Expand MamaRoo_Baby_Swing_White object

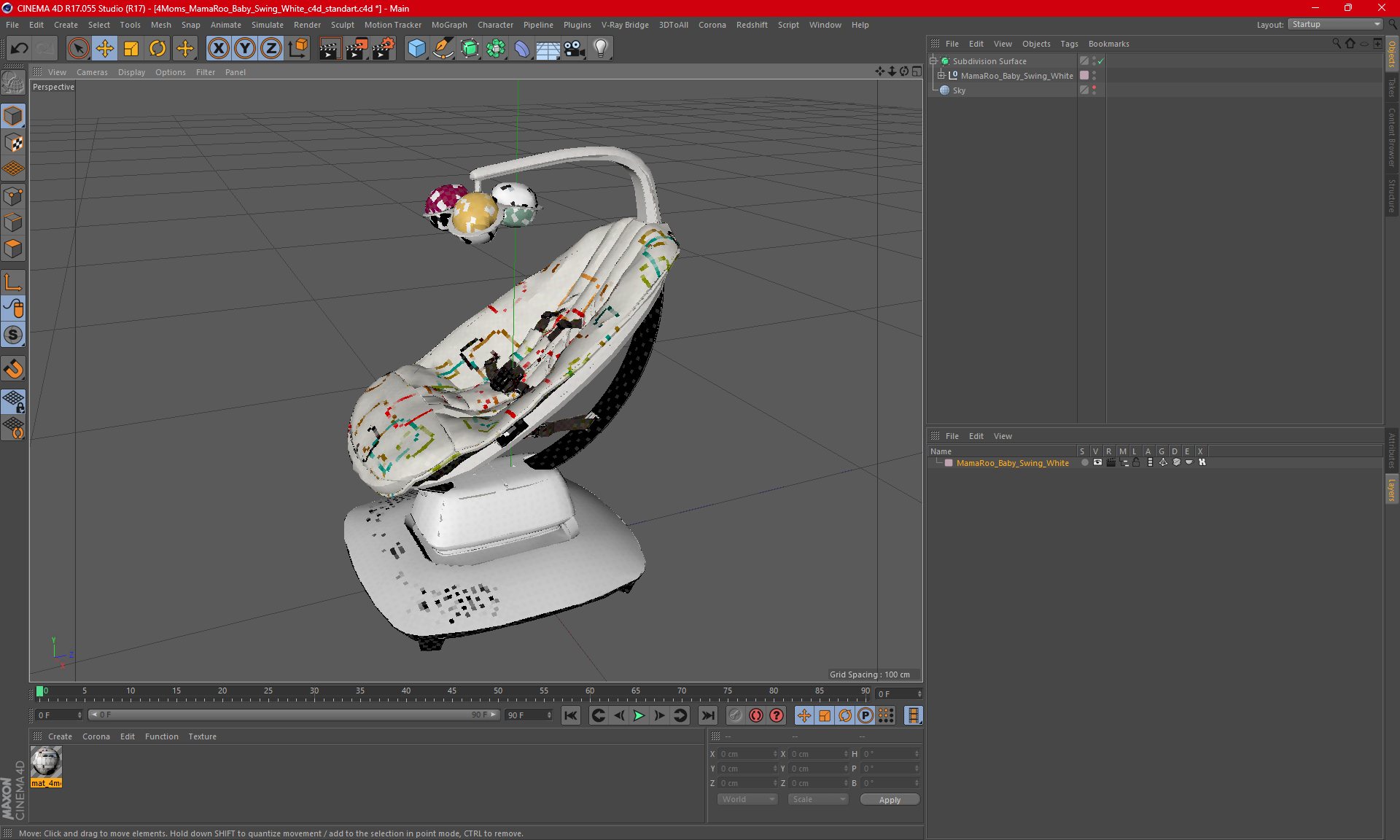[941, 75]
